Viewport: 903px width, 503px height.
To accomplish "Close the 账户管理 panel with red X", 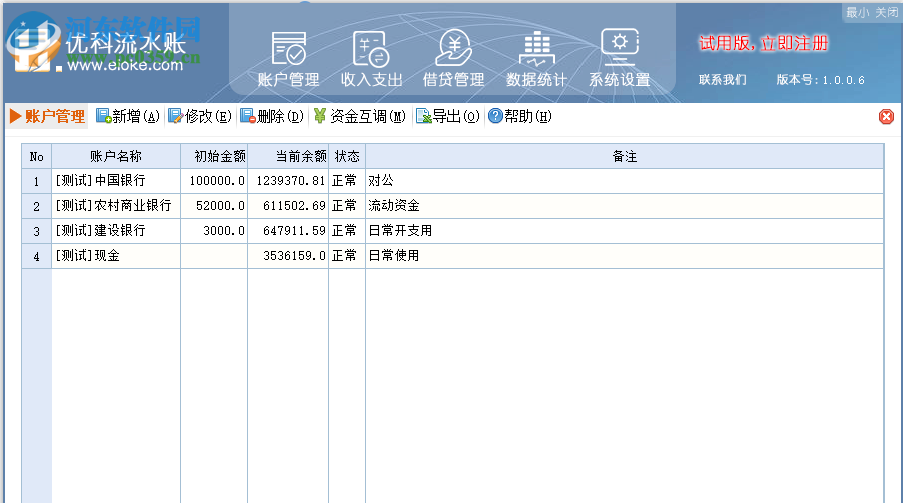I will (x=886, y=117).
